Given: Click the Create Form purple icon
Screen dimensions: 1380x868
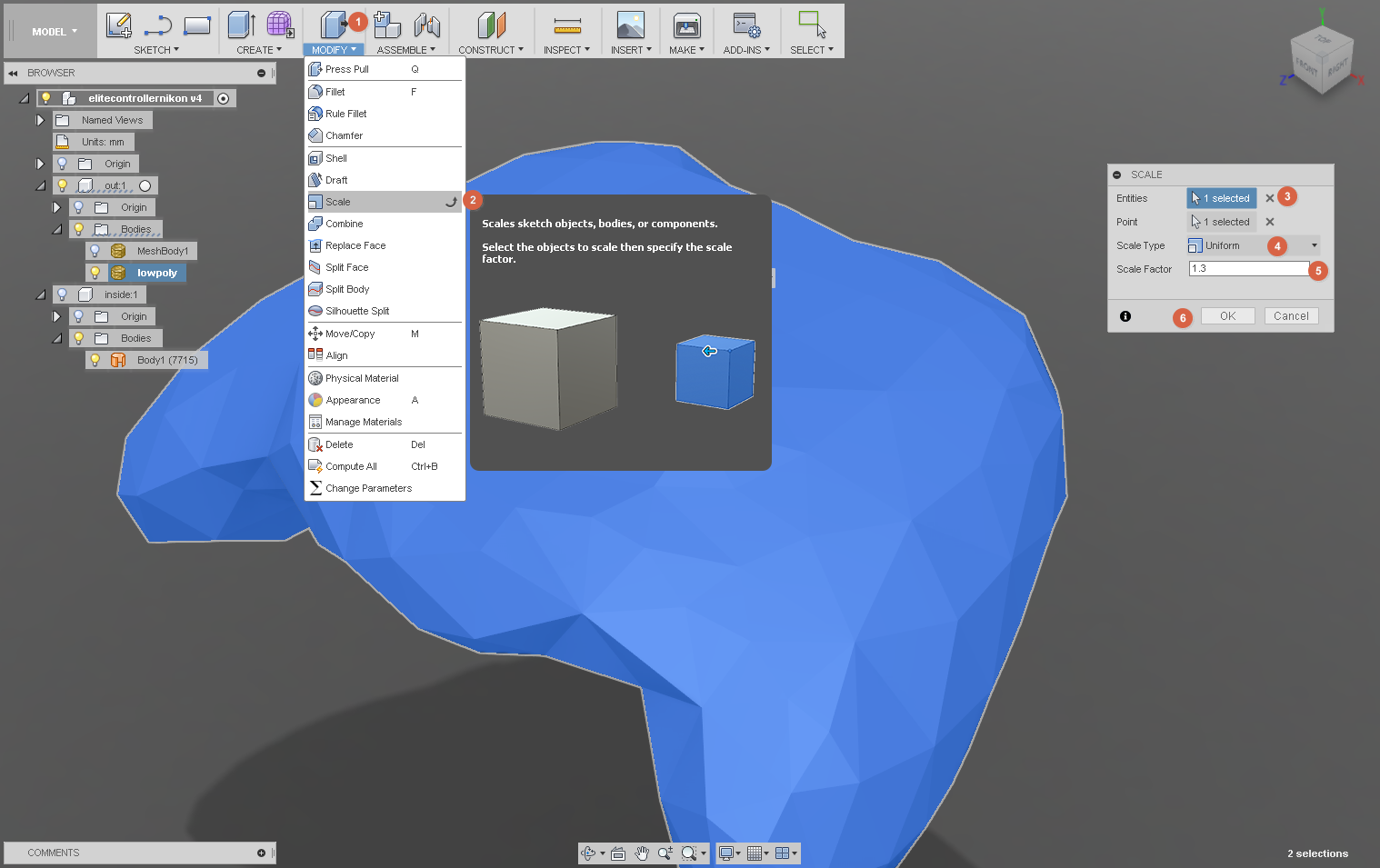Looking at the screenshot, I should click(280, 25).
